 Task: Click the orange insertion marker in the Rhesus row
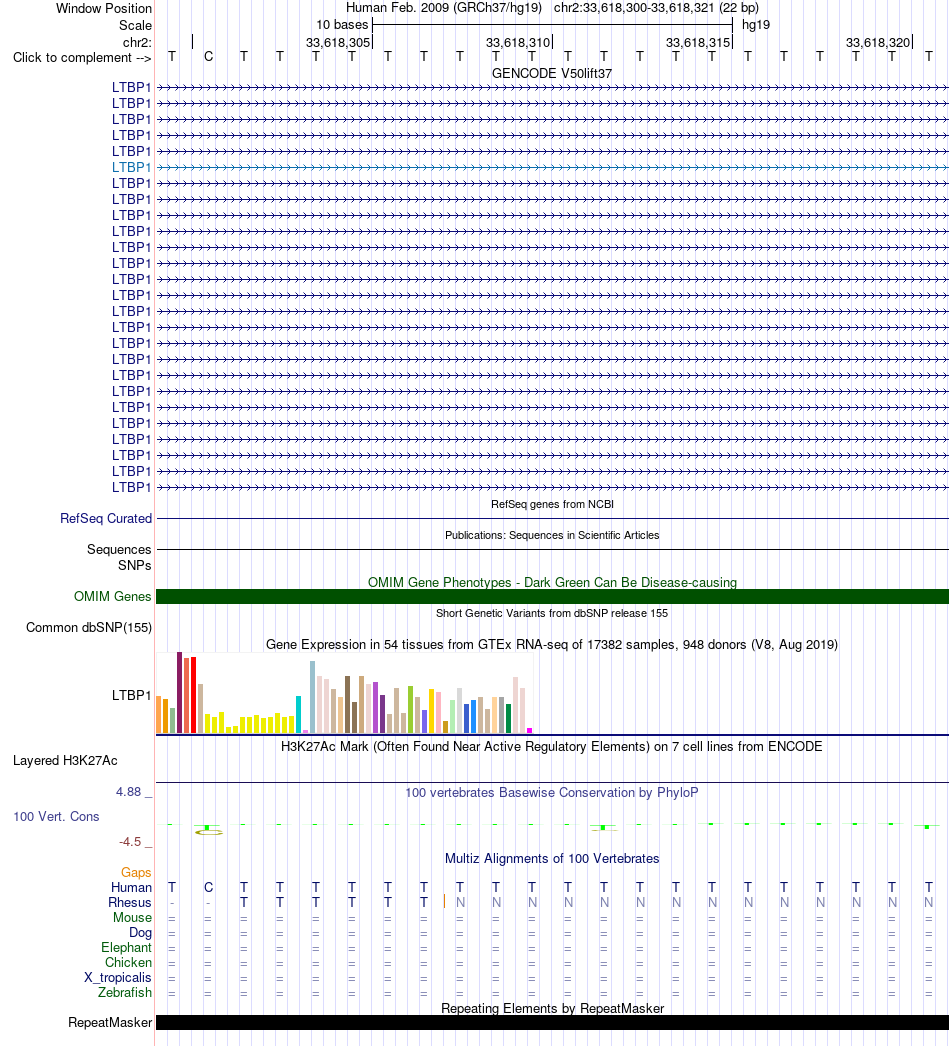[444, 901]
